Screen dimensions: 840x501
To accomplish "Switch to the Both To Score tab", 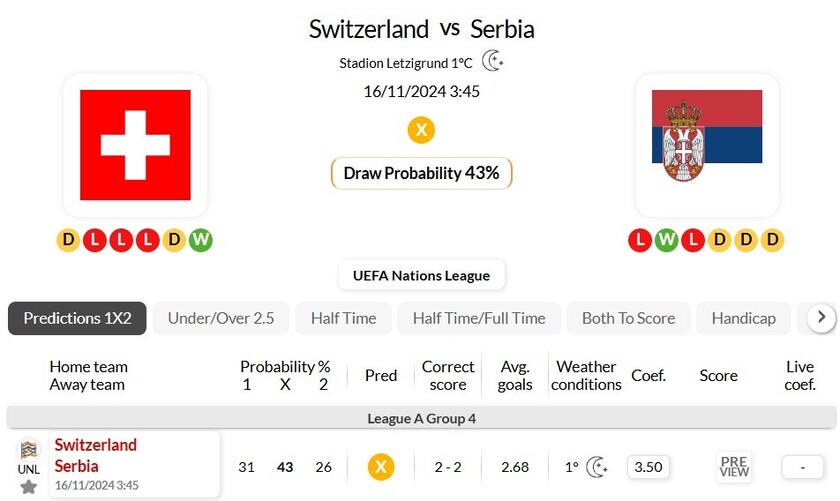I will pos(628,318).
